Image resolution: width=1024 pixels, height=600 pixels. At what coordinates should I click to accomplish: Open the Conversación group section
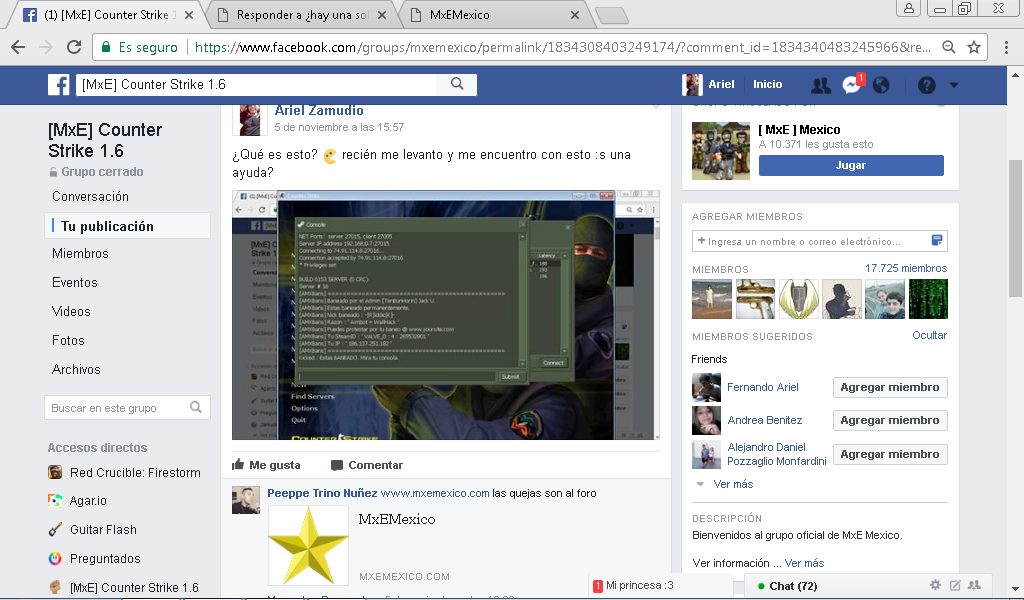coord(90,197)
